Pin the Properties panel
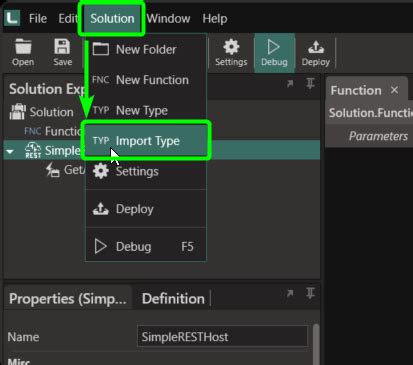The width and height of the screenshot is (413, 365). [x=310, y=293]
